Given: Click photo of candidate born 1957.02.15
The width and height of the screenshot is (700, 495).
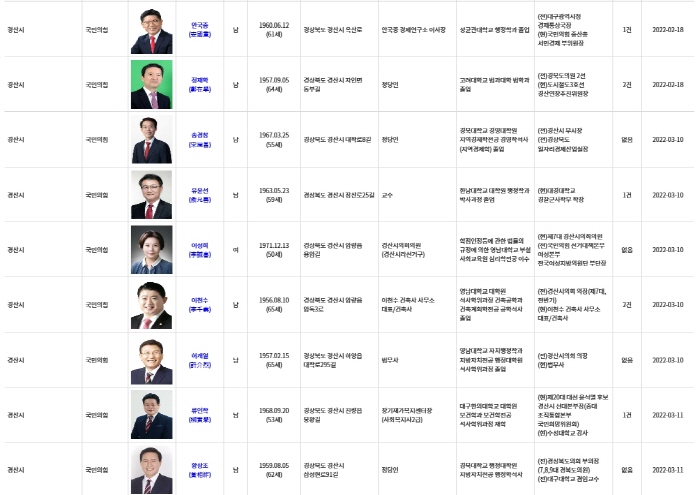Looking at the screenshot, I should click(151, 360).
